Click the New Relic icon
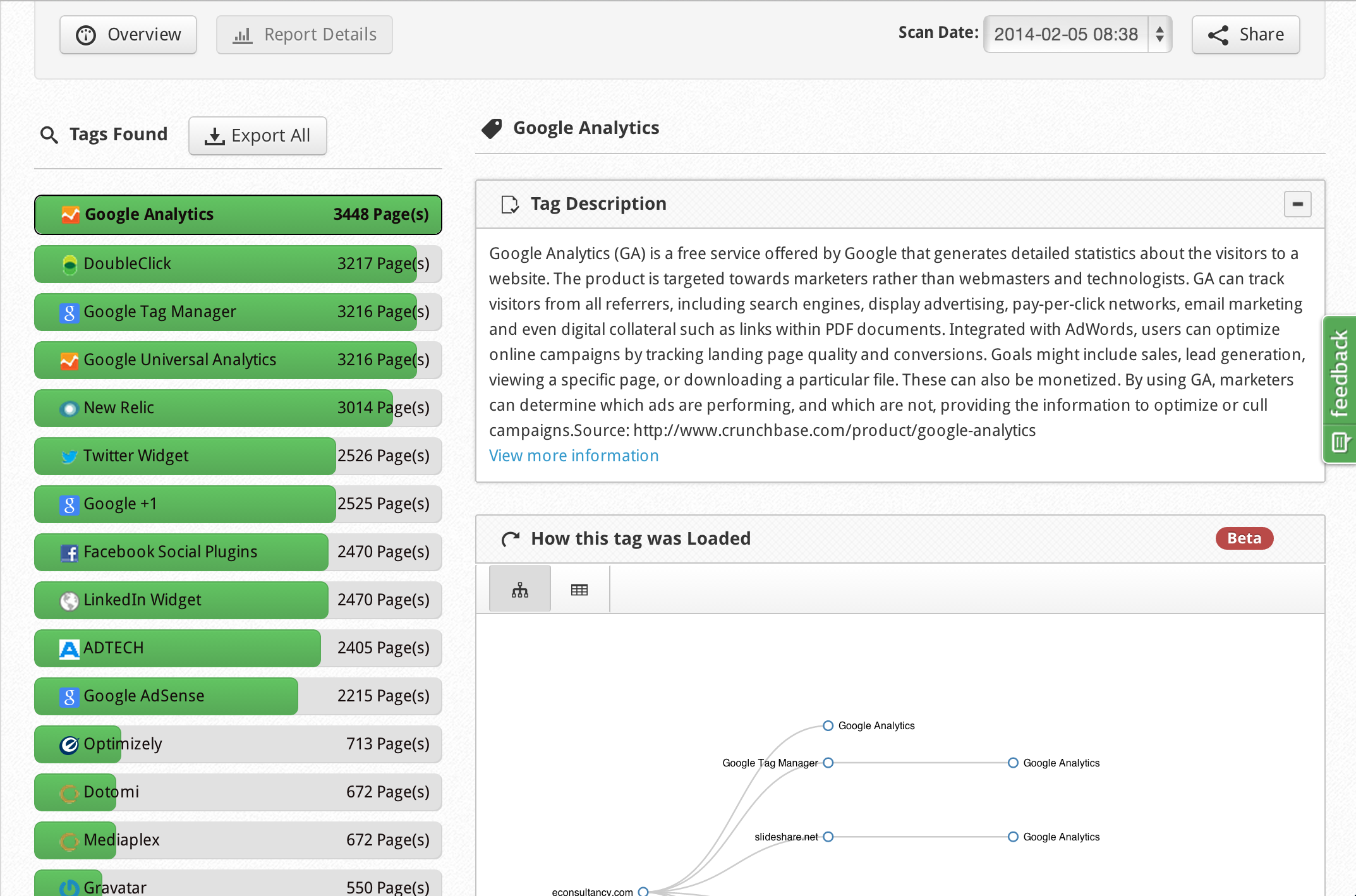The image size is (1356, 896). pos(69,408)
